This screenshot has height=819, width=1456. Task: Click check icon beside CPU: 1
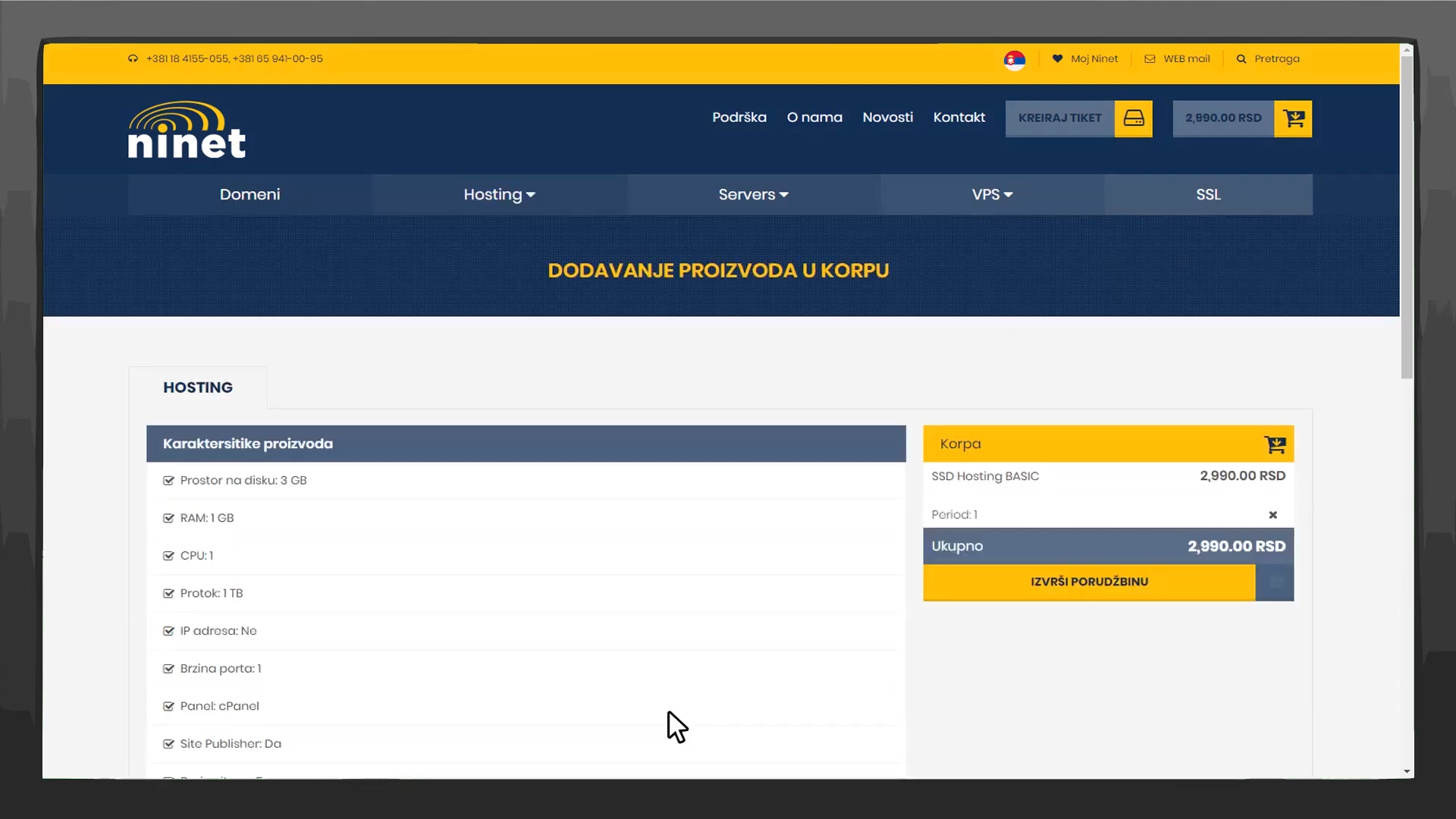tap(168, 556)
